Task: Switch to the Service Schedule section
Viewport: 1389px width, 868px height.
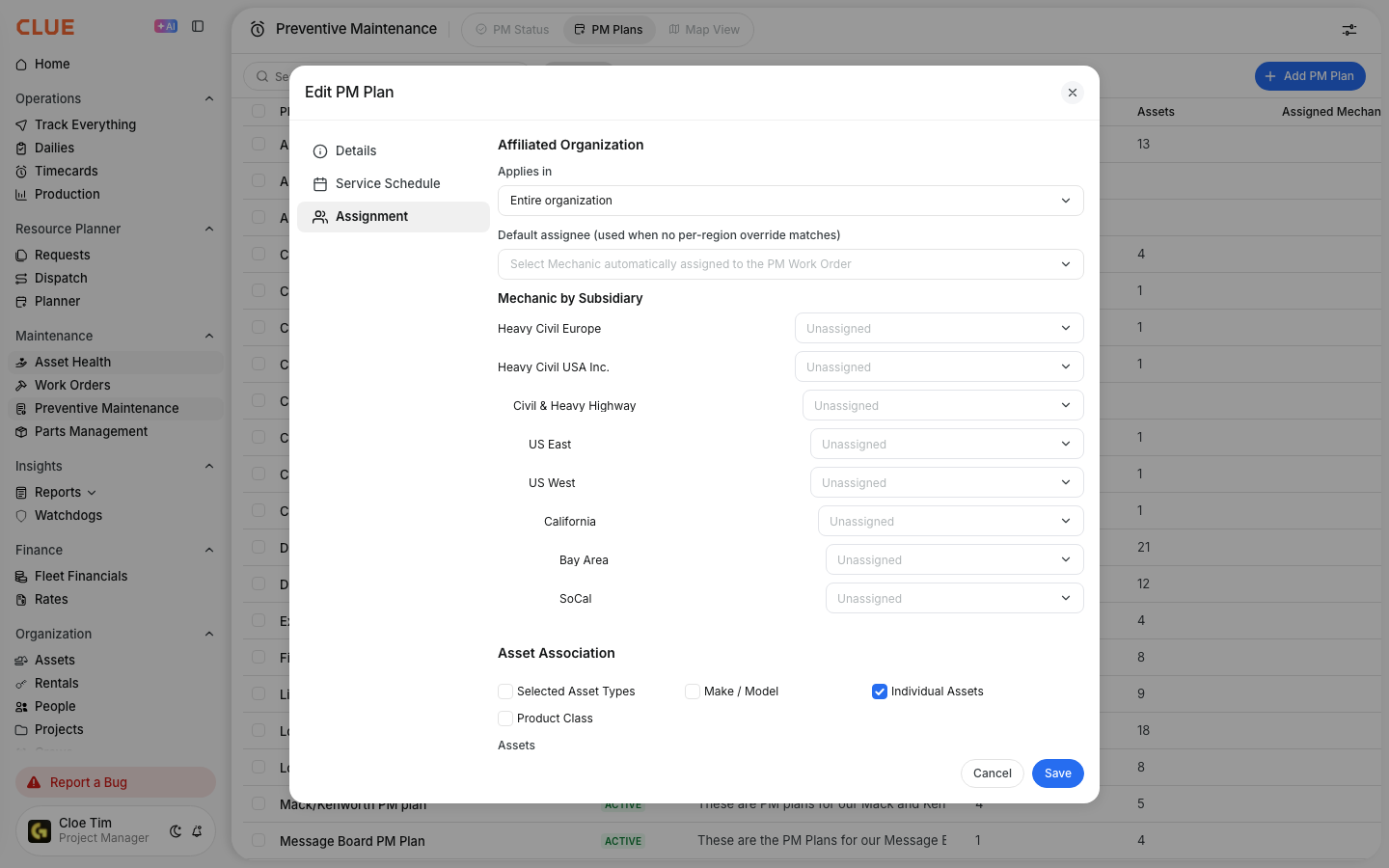Action: pos(394,184)
